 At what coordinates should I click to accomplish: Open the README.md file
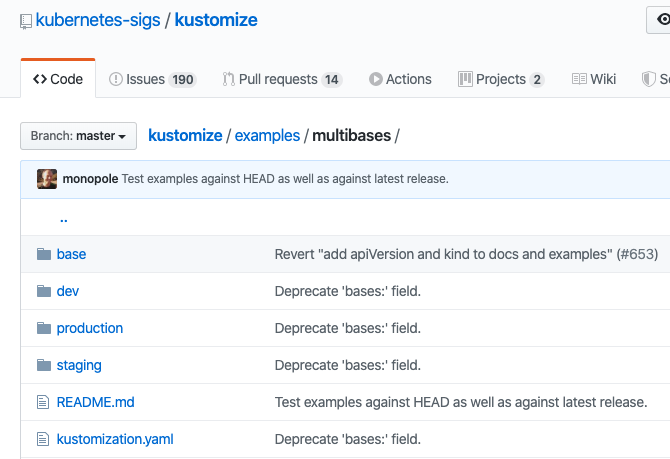(x=96, y=402)
